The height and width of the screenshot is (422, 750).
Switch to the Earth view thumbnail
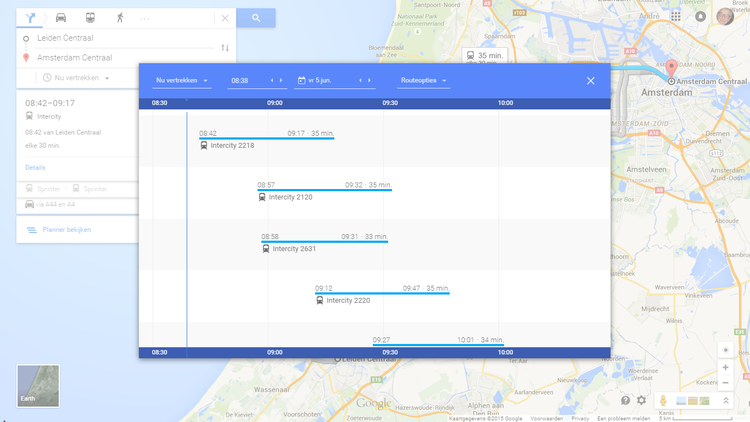coord(38,386)
